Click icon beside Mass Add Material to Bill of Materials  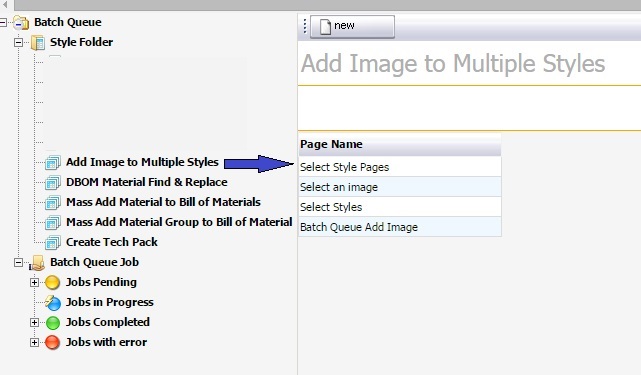click(x=53, y=202)
